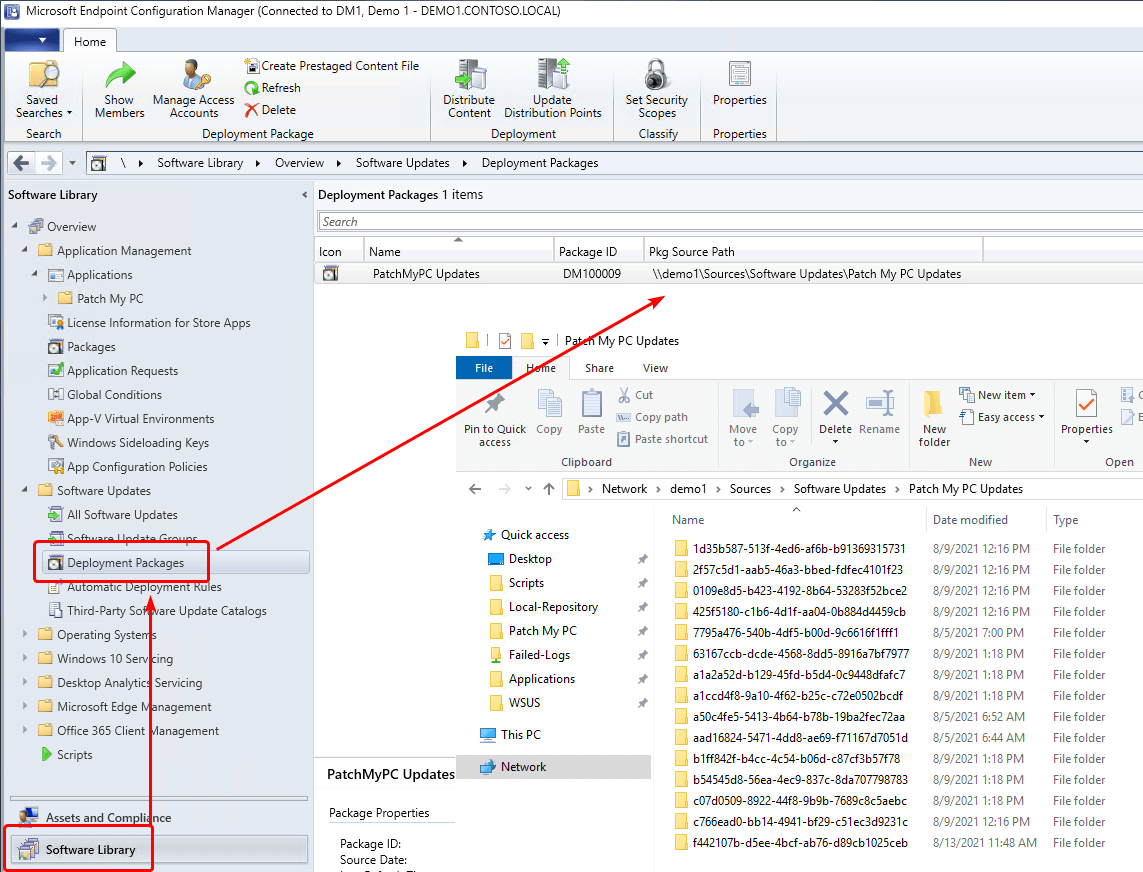Click Sources in Explorer address bar
This screenshot has width=1143, height=872.
click(750, 489)
